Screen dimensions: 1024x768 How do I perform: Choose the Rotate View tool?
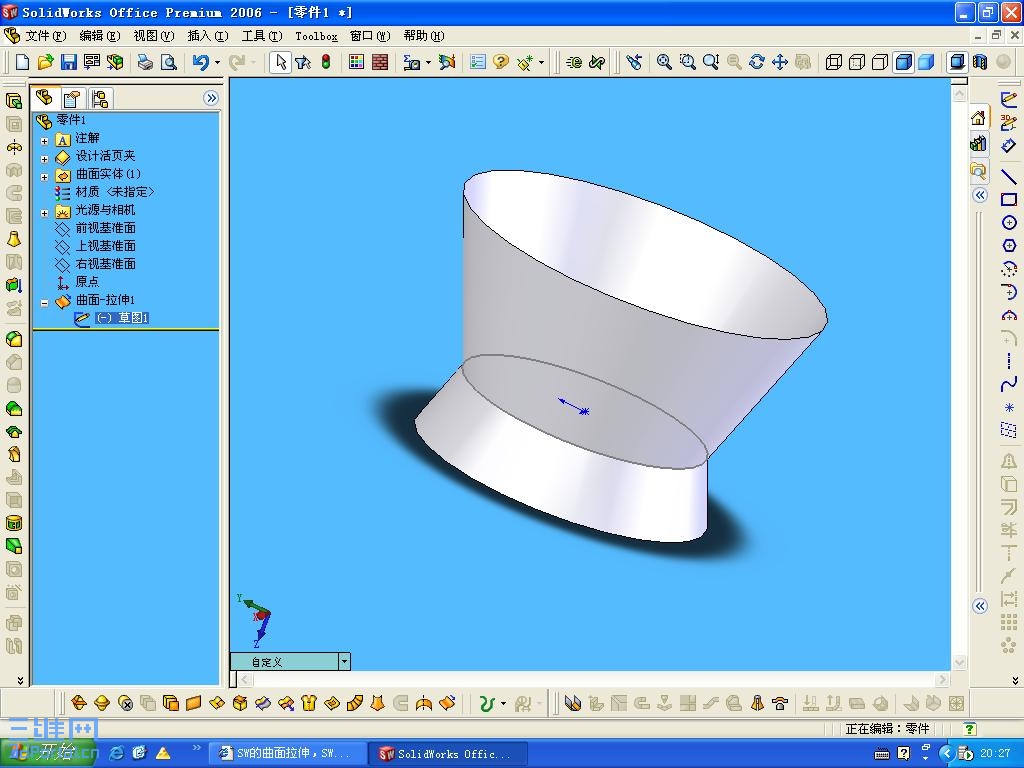pos(757,62)
